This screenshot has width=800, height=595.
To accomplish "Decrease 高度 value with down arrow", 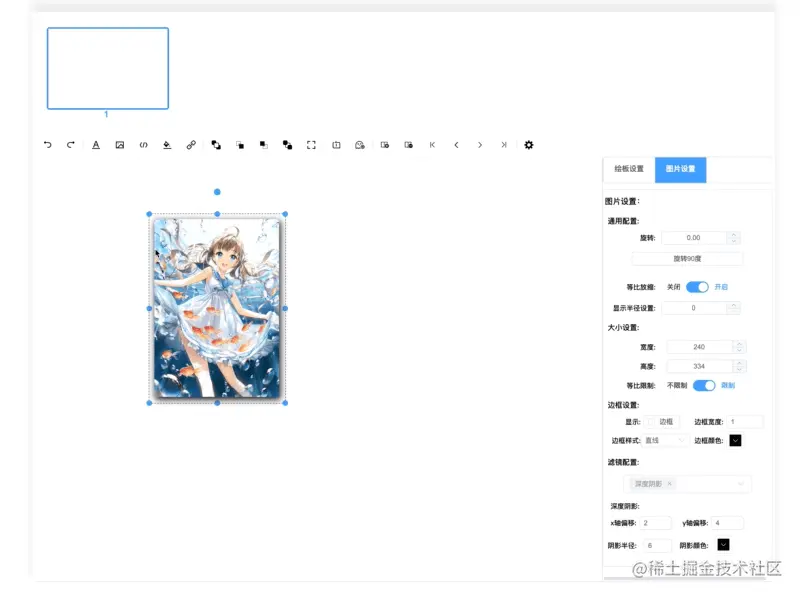I will click(739, 369).
